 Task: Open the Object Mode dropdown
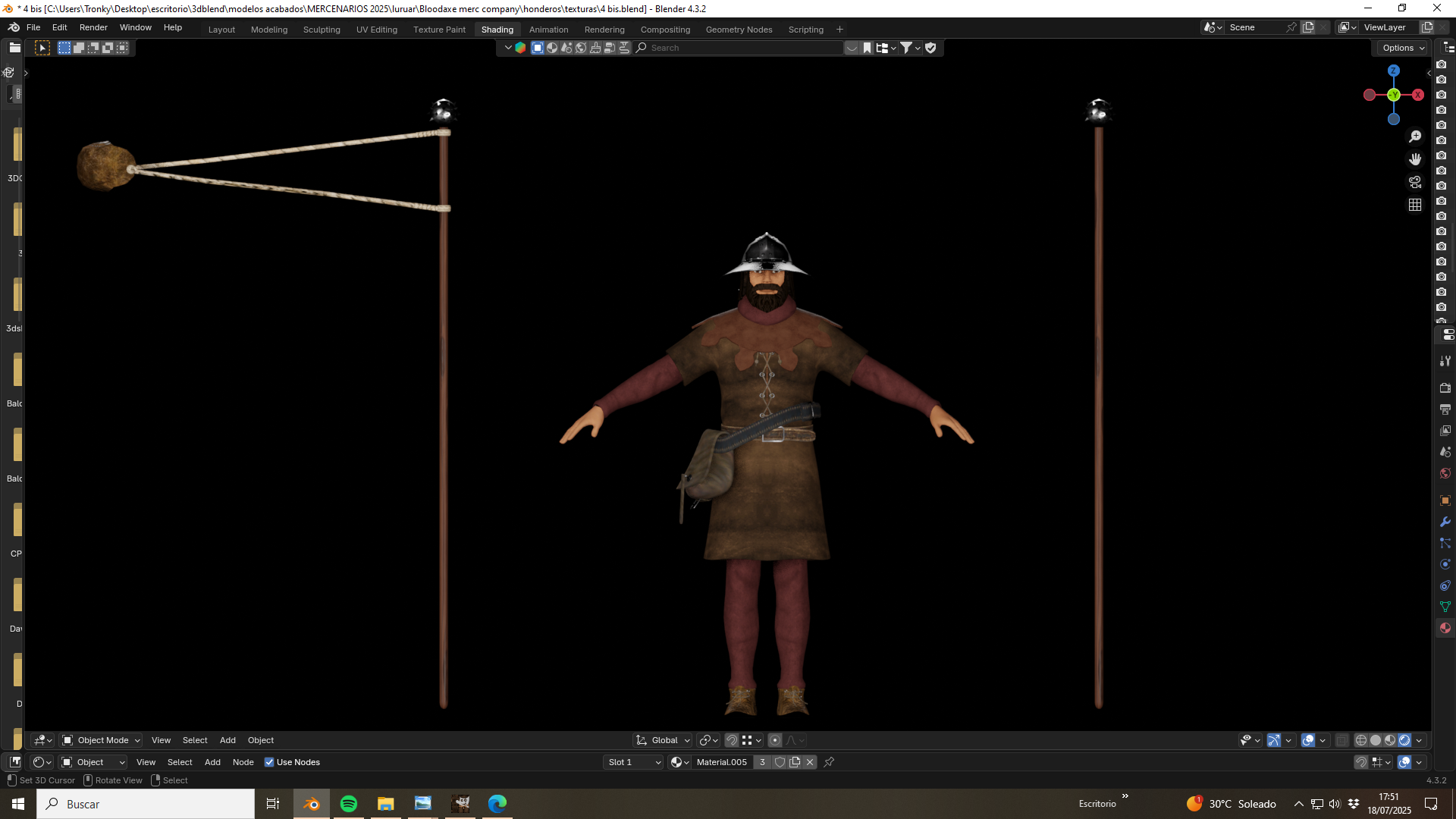click(102, 740)
